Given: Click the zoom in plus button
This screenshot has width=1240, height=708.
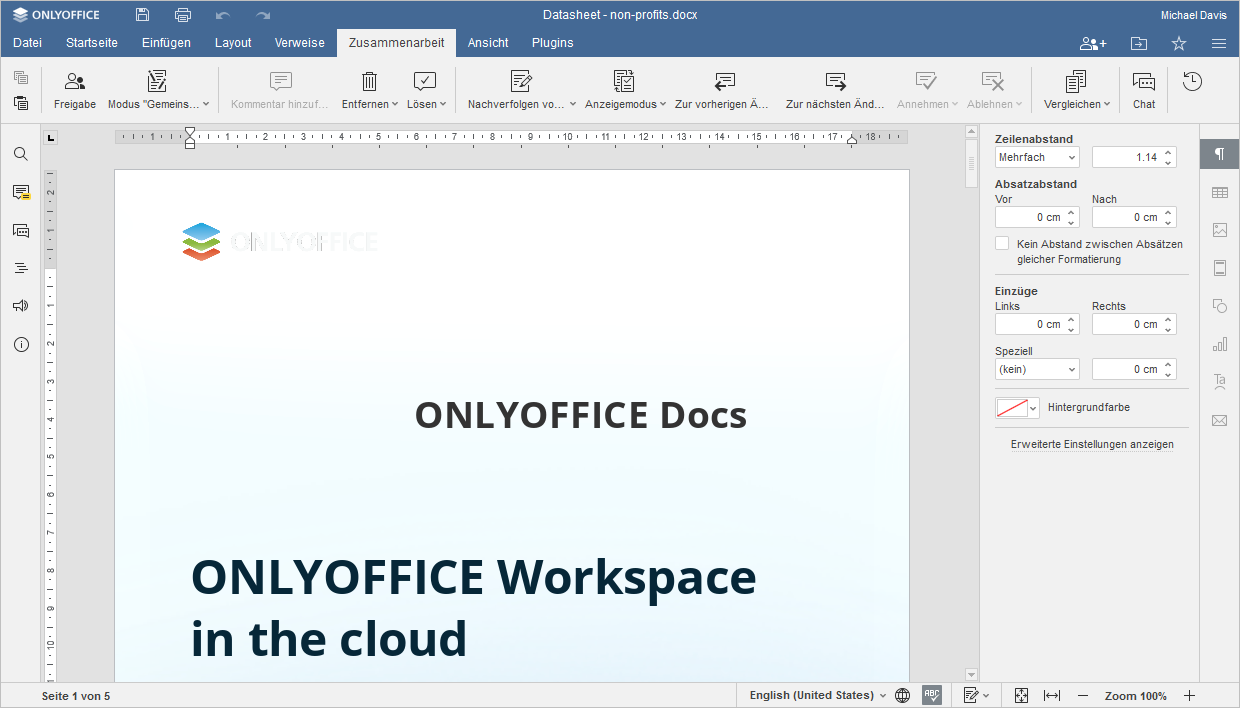Looking at the screenshot, I should (x=1190, y=695).
